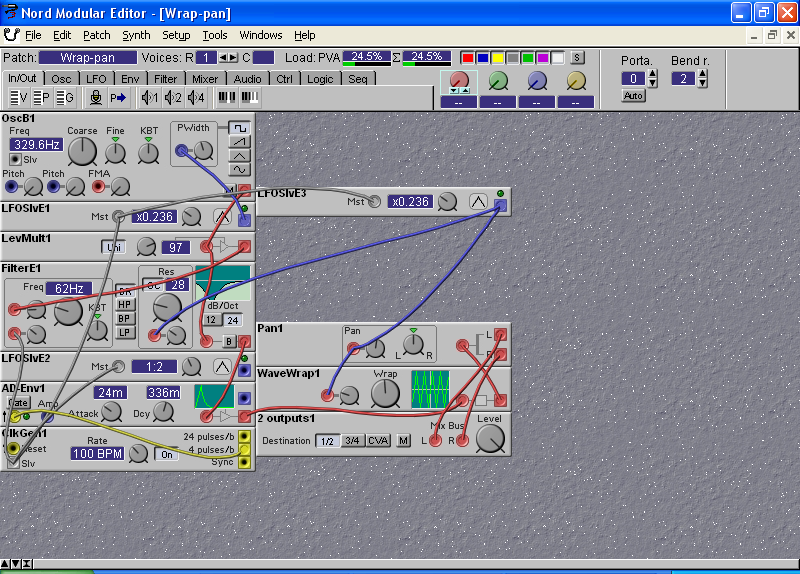Toggle the Slv checkbox in OscB1
Image resolution: width=800 pixels, height=574 pixels.
pos(15,159)
